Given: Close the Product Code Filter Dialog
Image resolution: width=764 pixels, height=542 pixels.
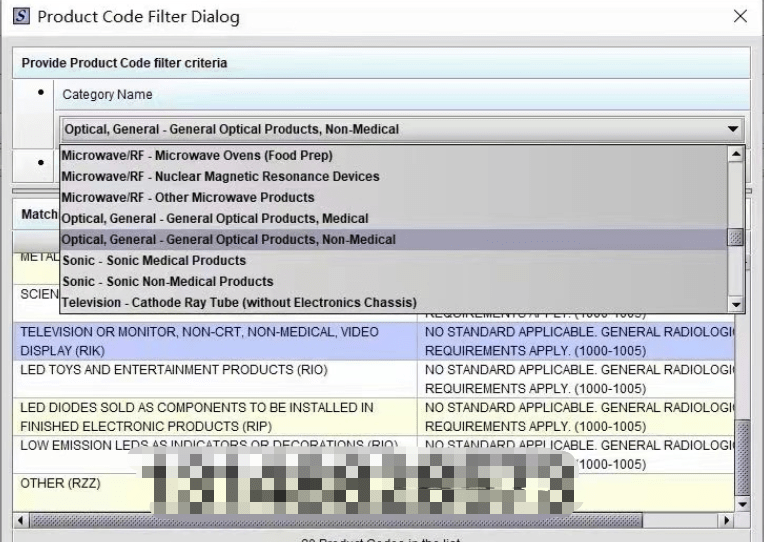Looking at the screenshot, I should pyautogui.click(x=740, y=16).
